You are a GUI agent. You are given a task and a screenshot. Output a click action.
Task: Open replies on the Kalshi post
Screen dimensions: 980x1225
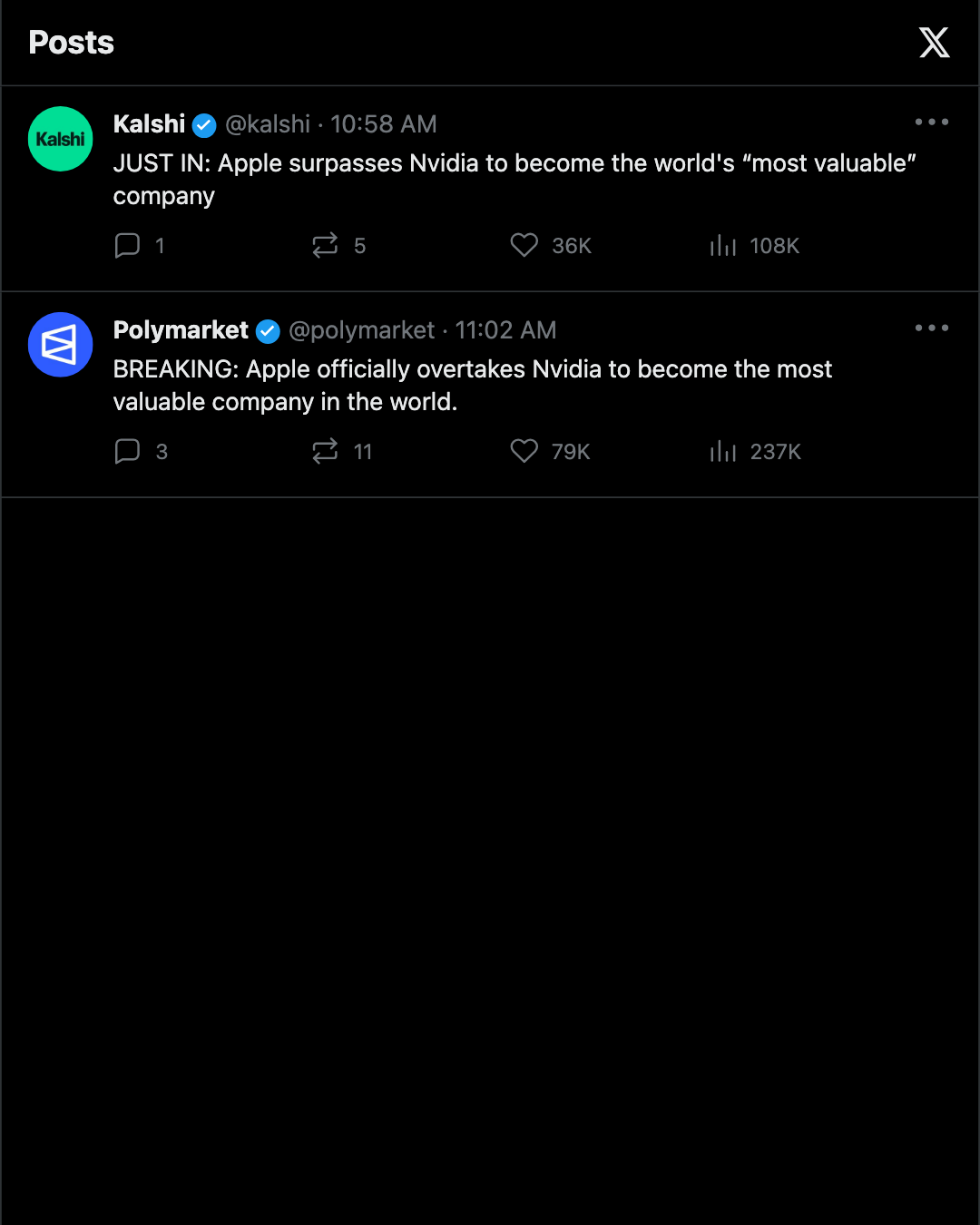point(140,246)
